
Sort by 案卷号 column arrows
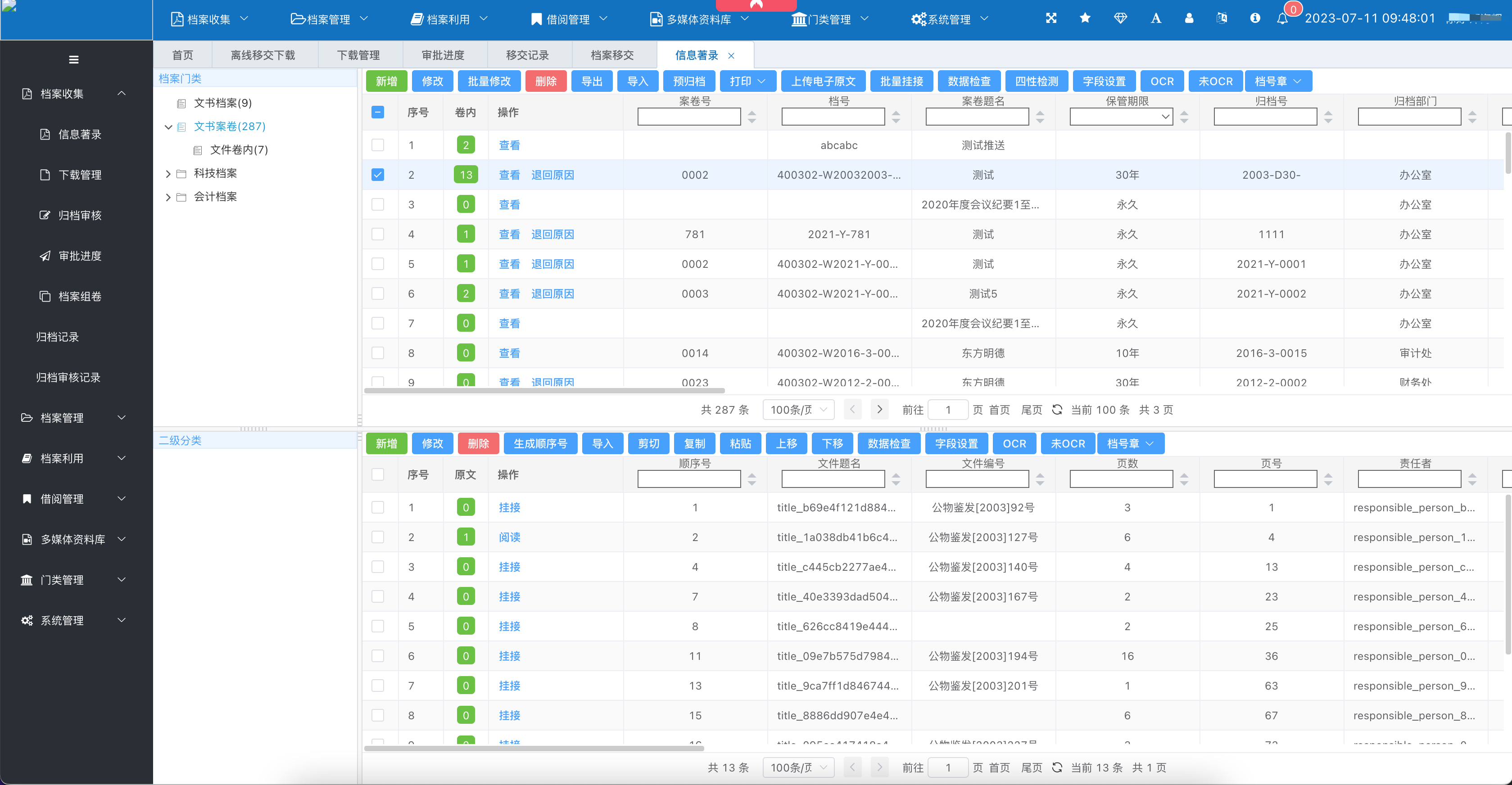click(752, 117)
